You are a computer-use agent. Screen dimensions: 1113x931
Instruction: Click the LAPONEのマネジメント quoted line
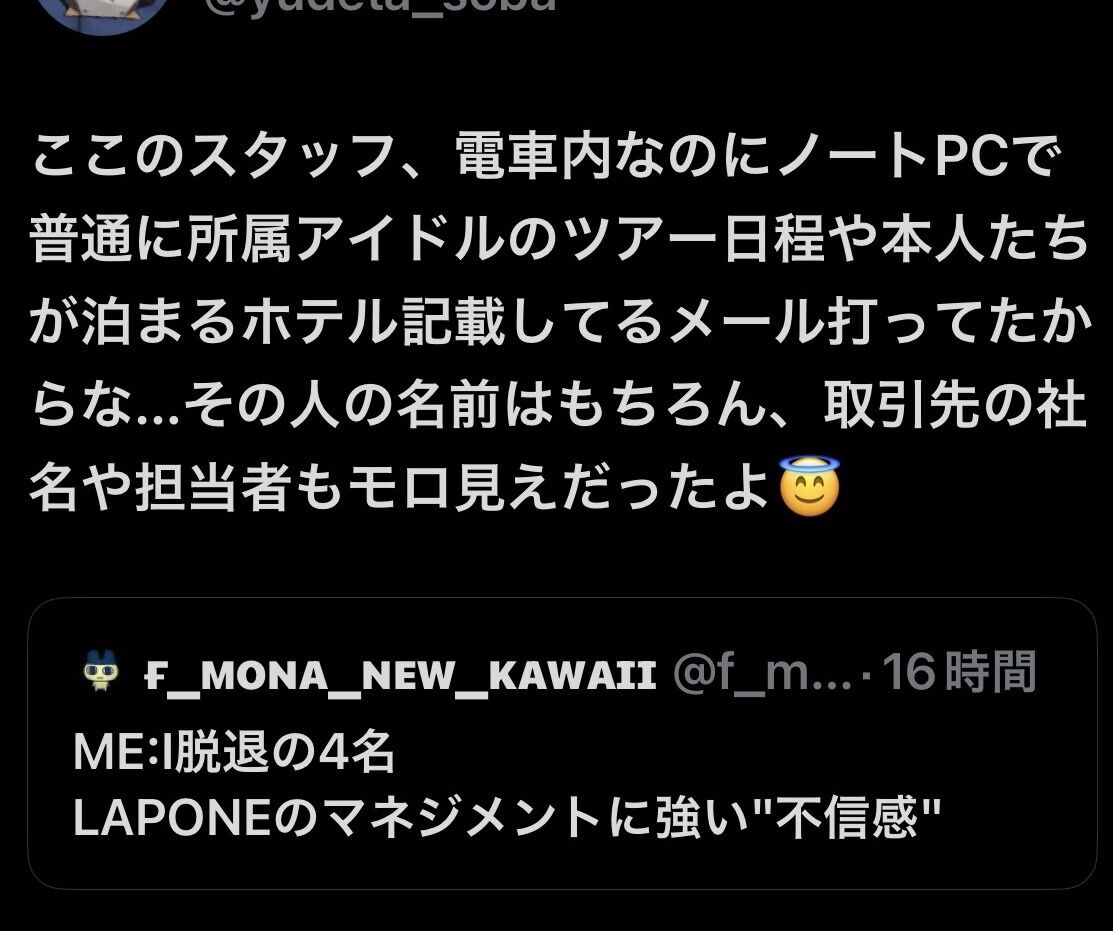pyautogui.click(x=507, y=817)
